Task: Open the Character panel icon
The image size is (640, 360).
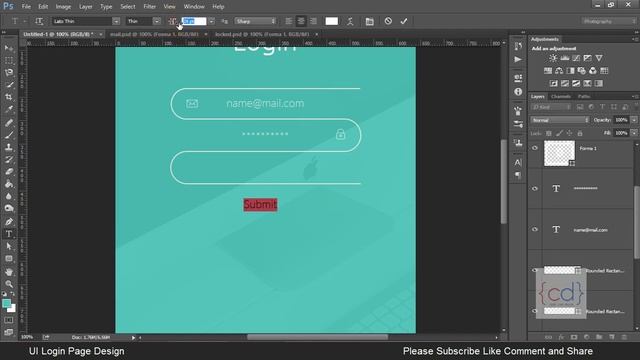Action: coord(518,162)
